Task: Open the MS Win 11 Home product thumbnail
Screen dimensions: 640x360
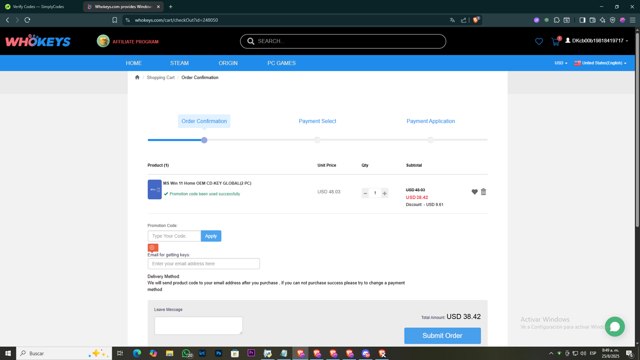Action: [x=154, y=189]
